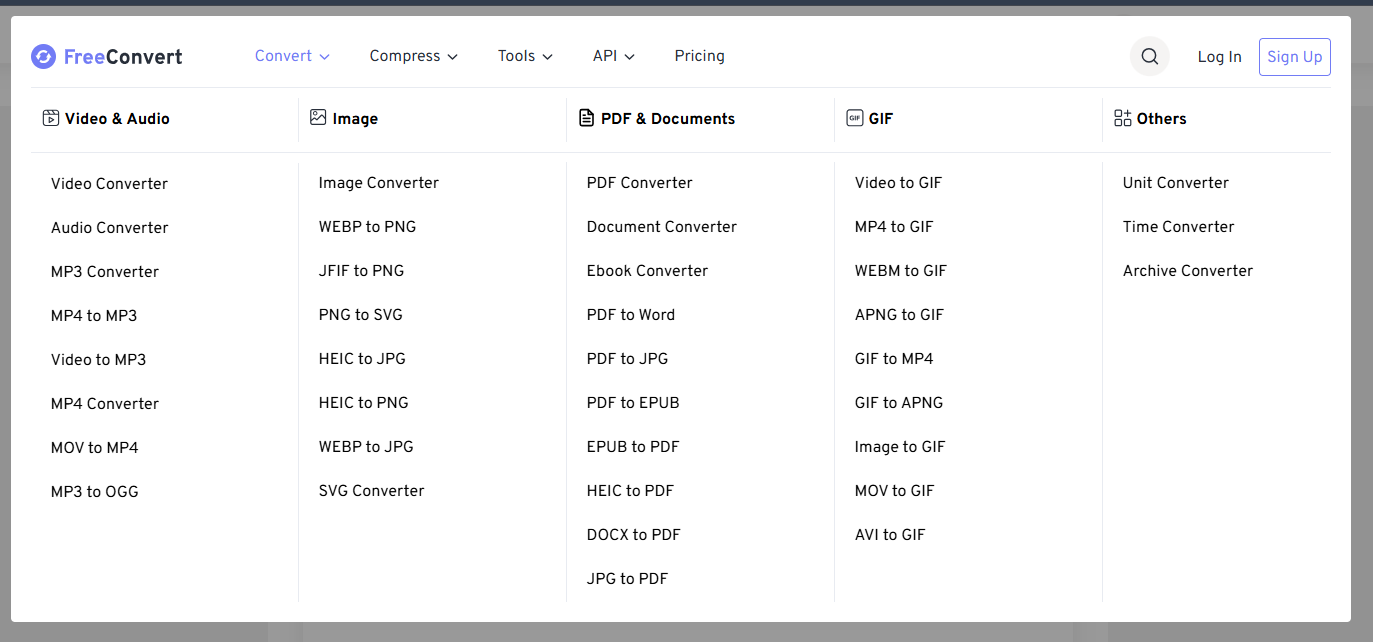Click the Image category icon
The image size is (1373, 642).
pyautogui.click(x=318, y=118)
